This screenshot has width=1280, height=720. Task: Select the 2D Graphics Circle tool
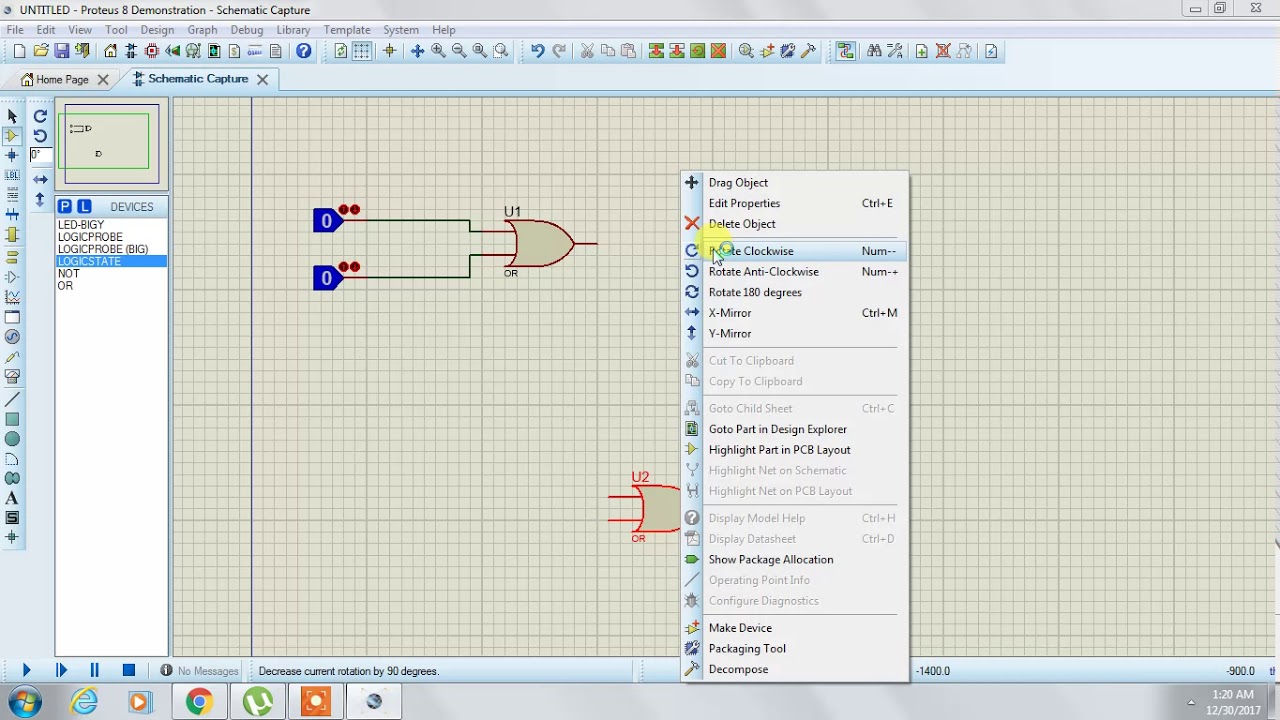[x=12, y=439]
